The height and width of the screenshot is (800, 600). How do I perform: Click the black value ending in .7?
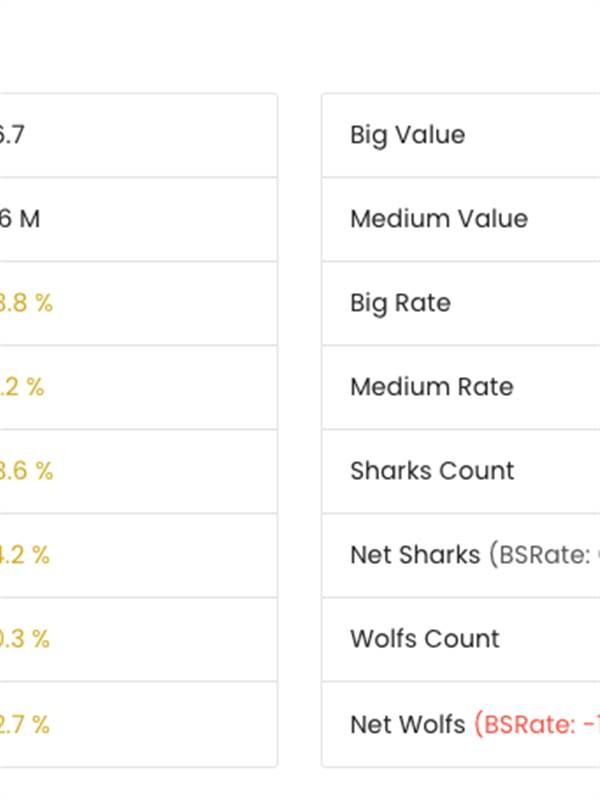(x=12, y=135)
